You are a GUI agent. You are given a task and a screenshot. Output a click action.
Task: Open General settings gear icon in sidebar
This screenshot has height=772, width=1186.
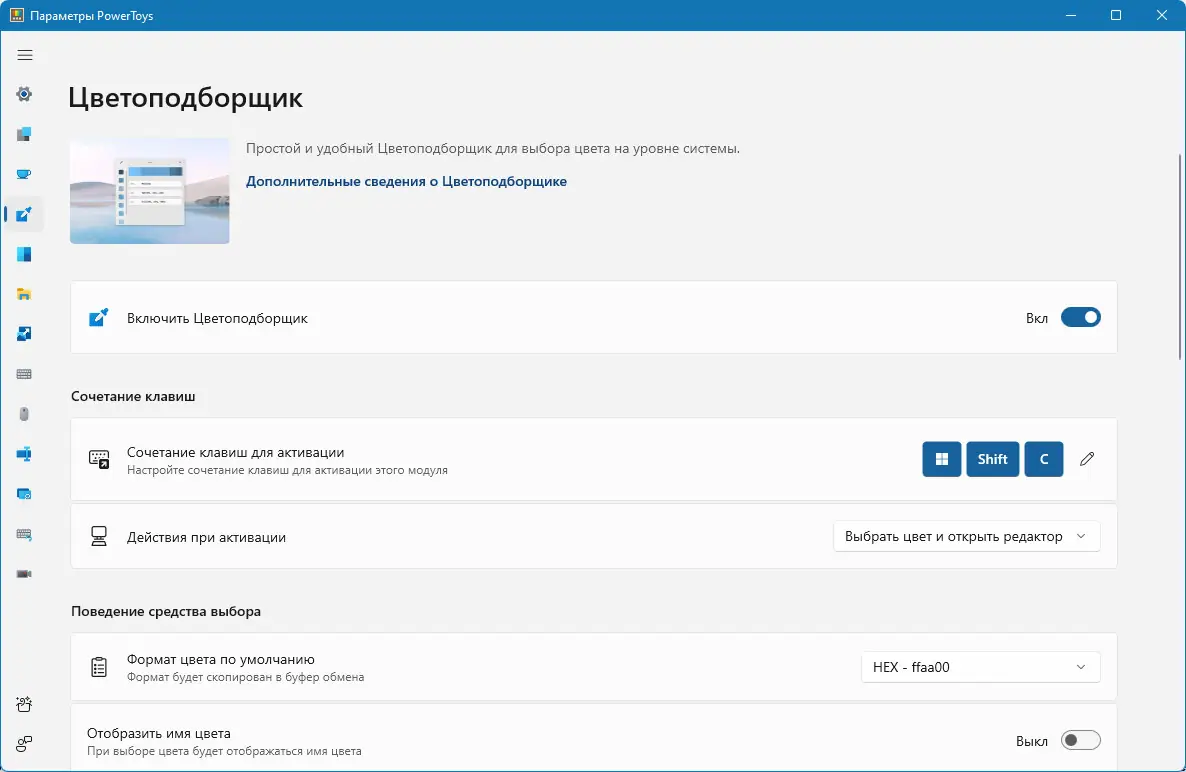pos(25,94)
